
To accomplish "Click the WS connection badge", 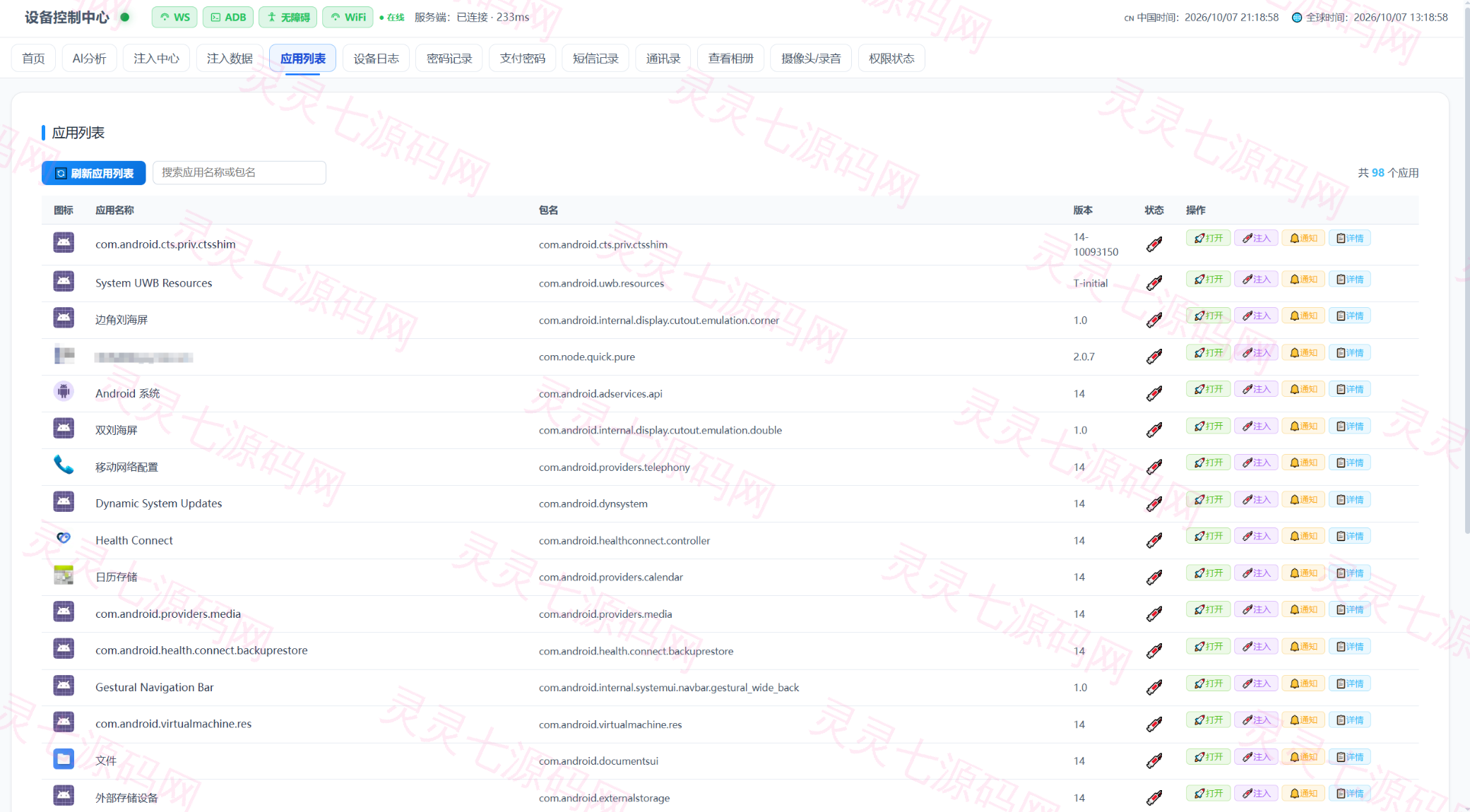I will pyautogui.click(x=174, y=17).
